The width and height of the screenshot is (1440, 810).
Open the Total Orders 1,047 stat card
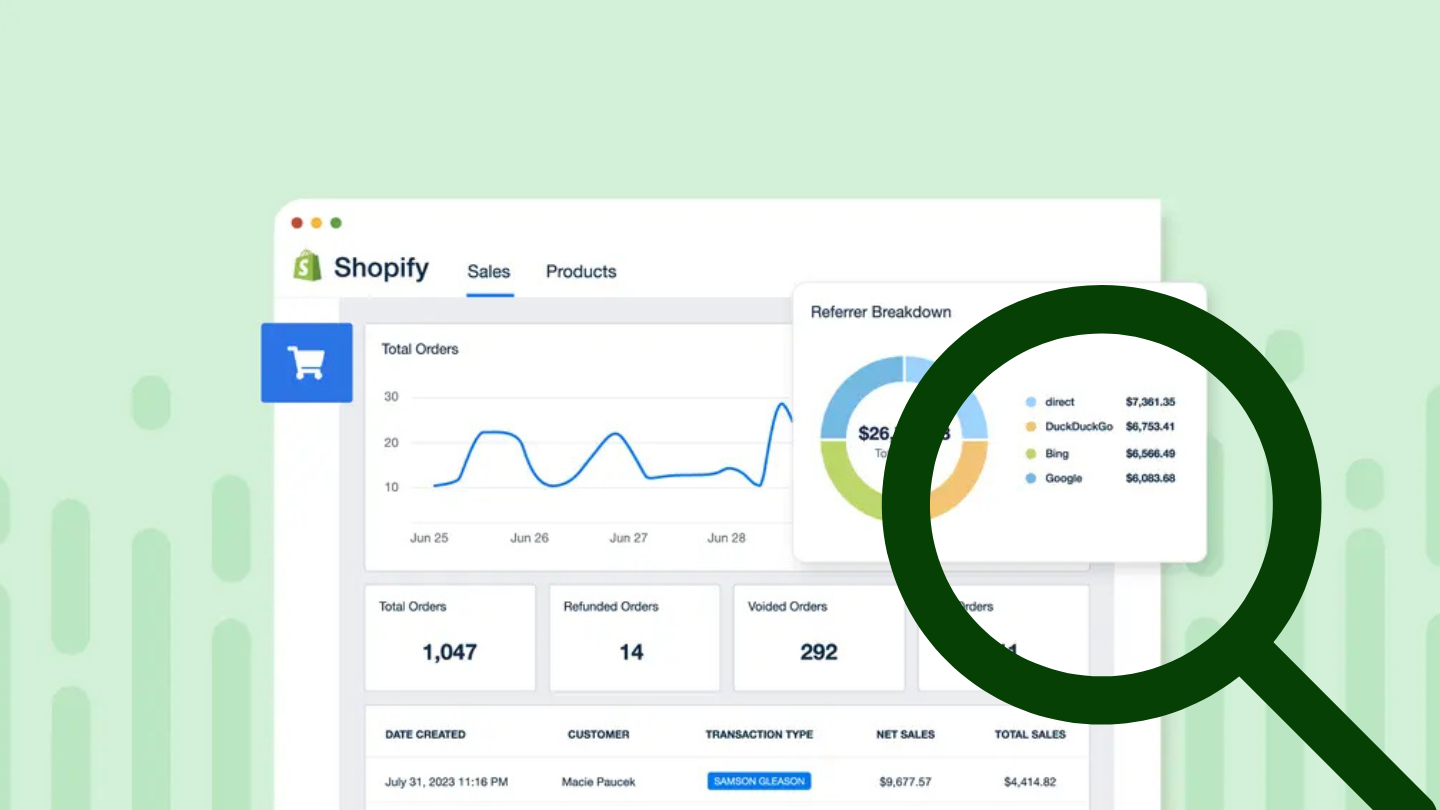pos(450,637)
